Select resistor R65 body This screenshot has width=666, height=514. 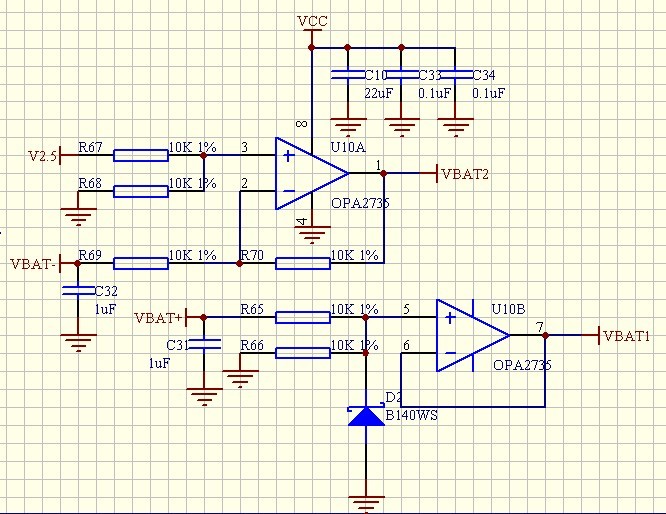pos(303,317)
